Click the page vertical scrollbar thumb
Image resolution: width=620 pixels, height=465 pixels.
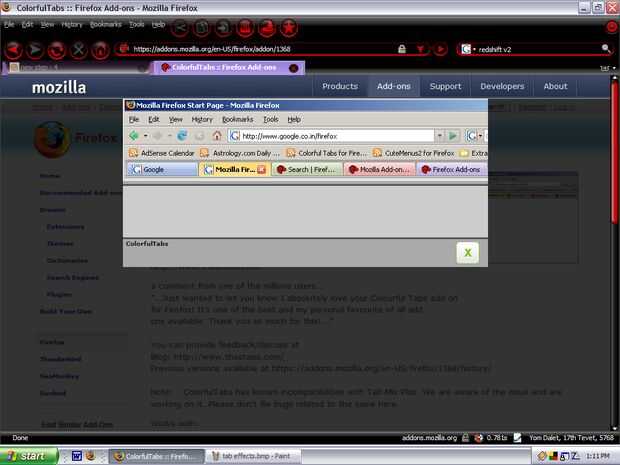(x=614, y=152)
